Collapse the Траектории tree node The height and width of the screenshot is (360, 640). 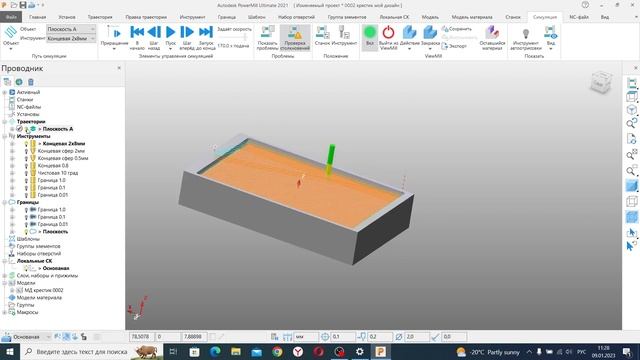[x=4, y=122]
